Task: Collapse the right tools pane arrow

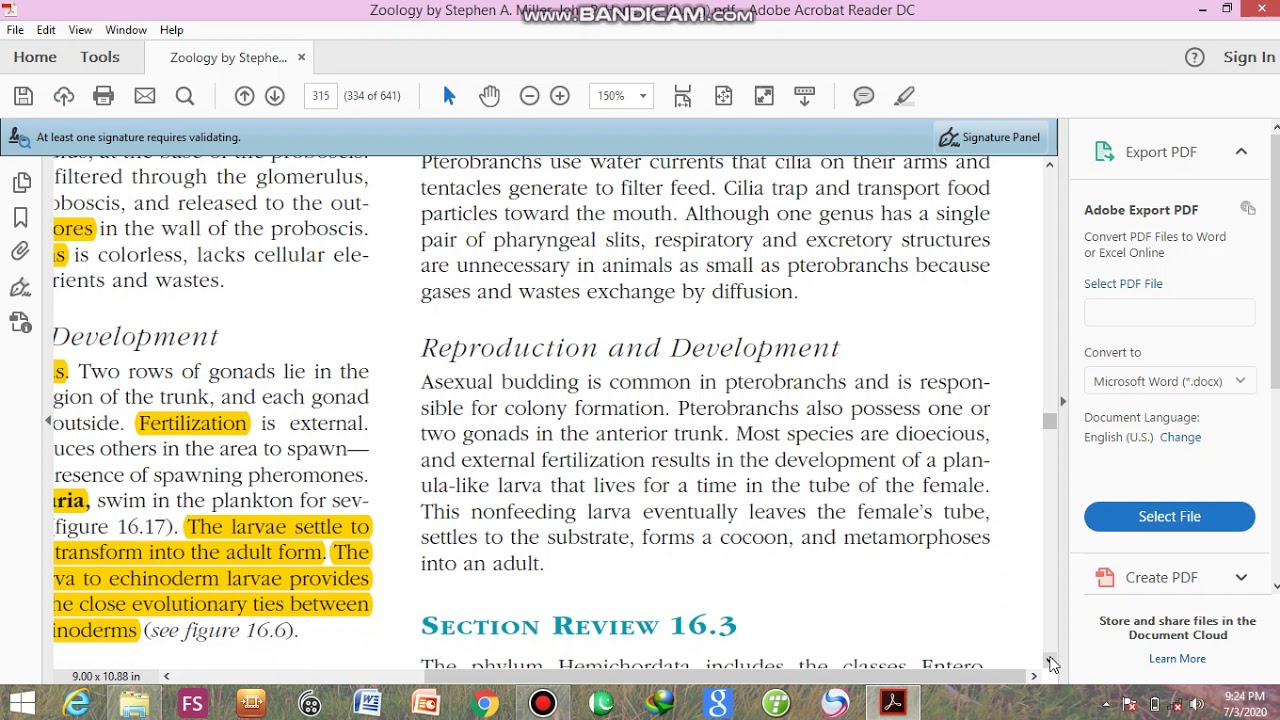Action: pyautogui.click(x=1062, y=401)
